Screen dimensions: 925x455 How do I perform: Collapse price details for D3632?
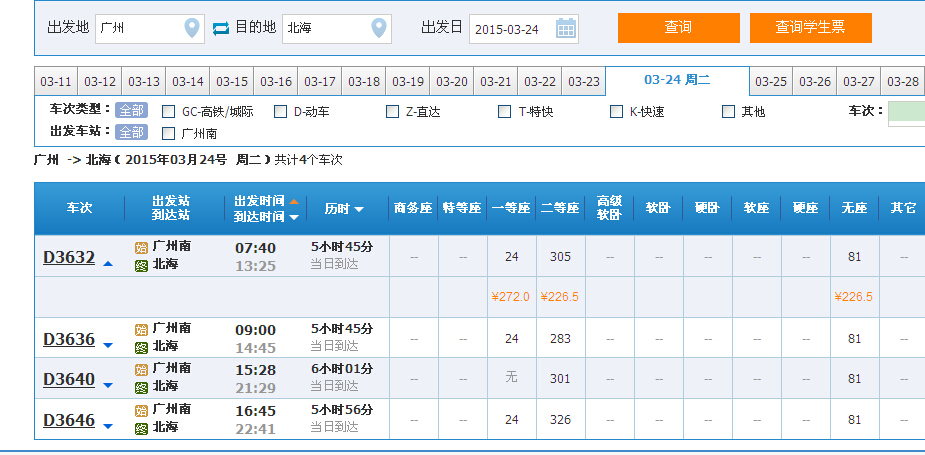(x=107, y=264)
